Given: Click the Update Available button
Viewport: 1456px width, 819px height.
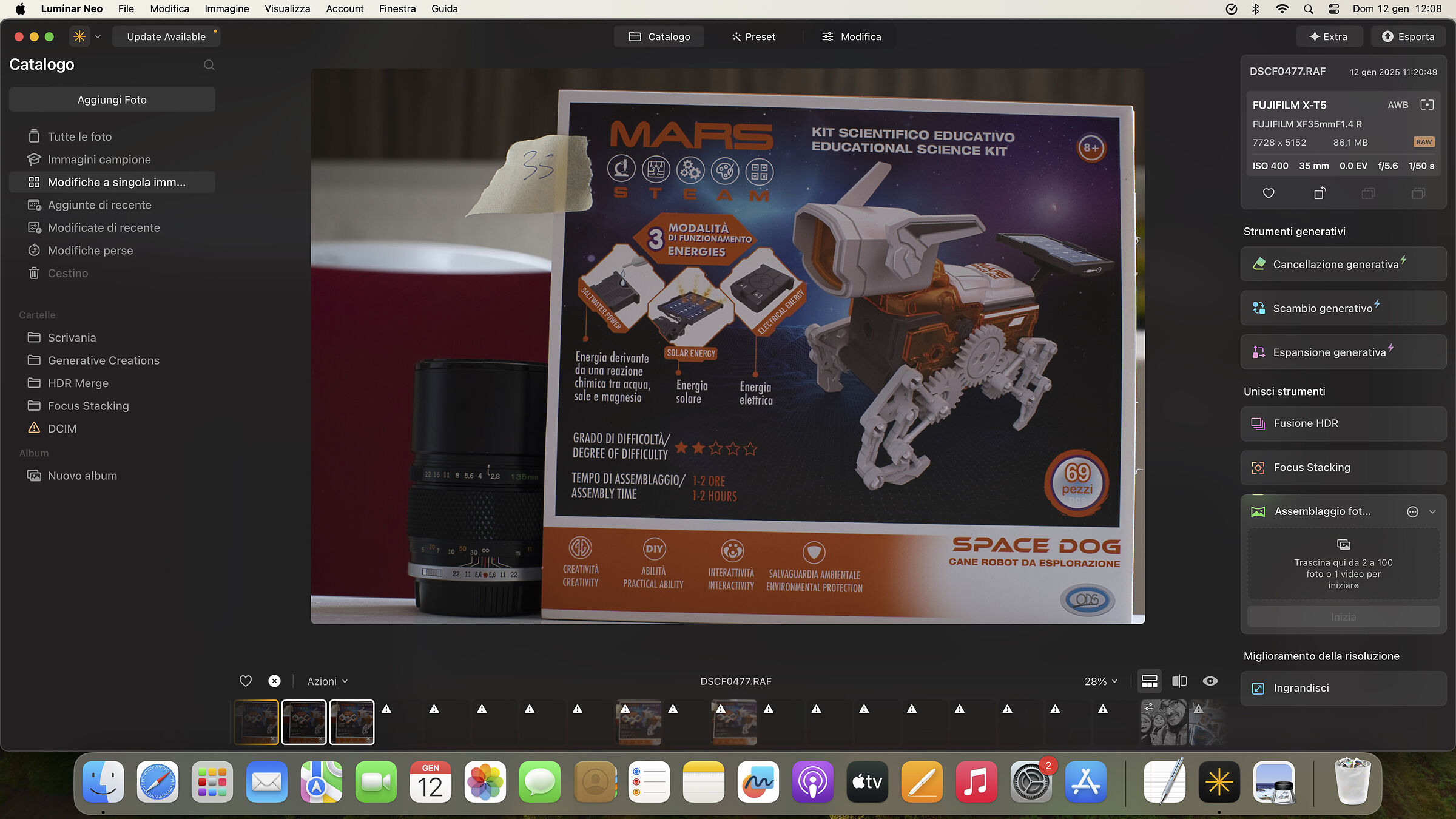Looking at the screenshot, I should 166,36.
